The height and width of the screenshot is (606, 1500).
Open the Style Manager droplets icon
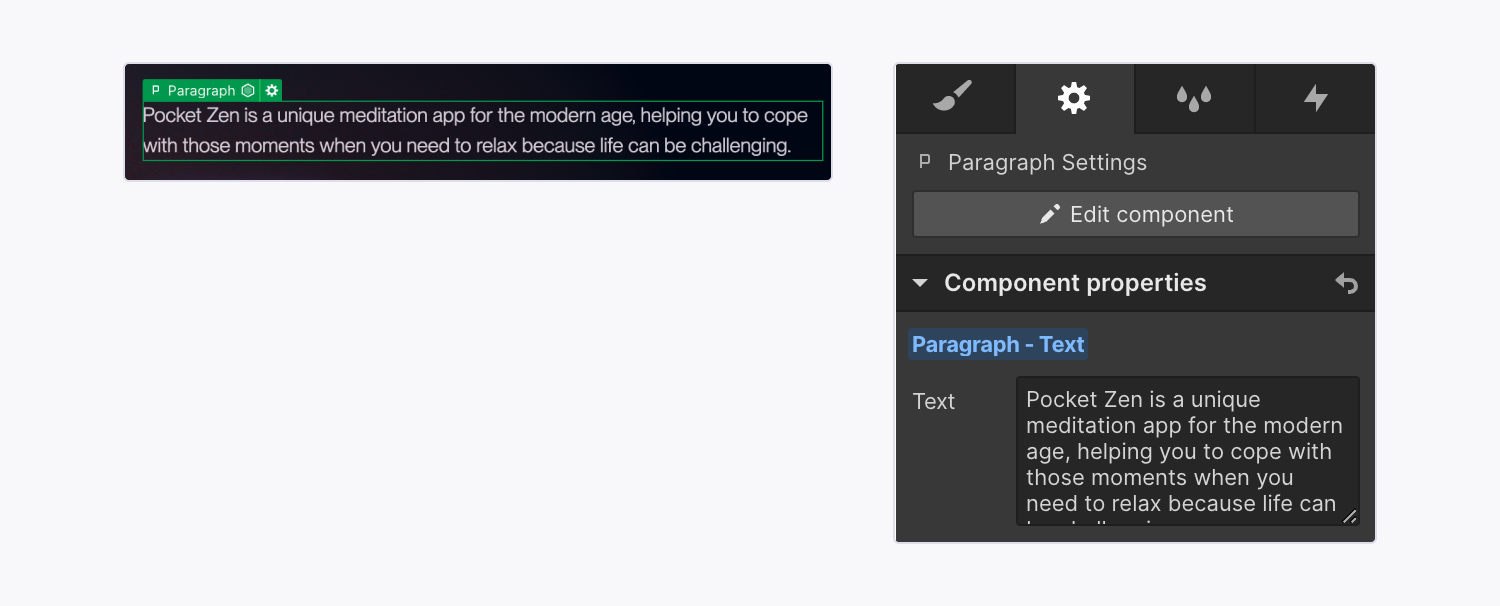[x=1194, y=98]
